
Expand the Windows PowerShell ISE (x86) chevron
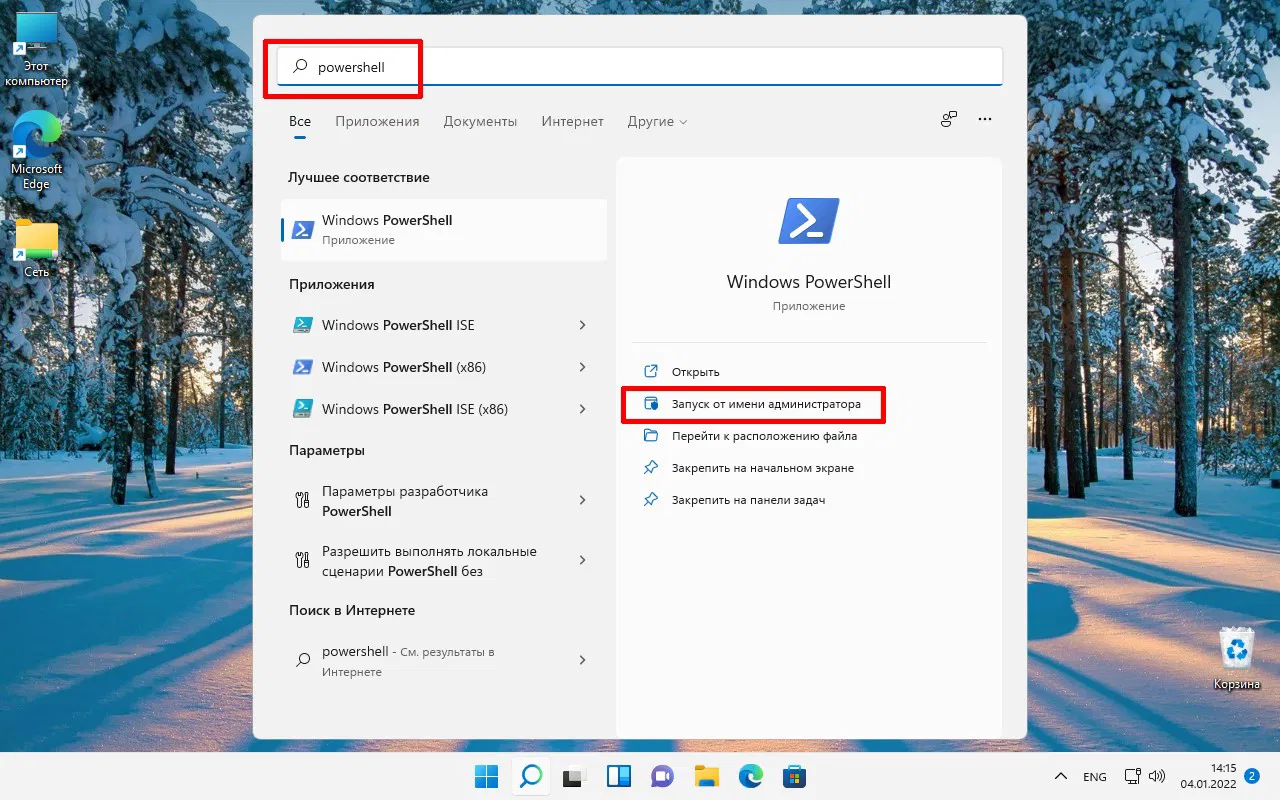click(x=583, y=409)
